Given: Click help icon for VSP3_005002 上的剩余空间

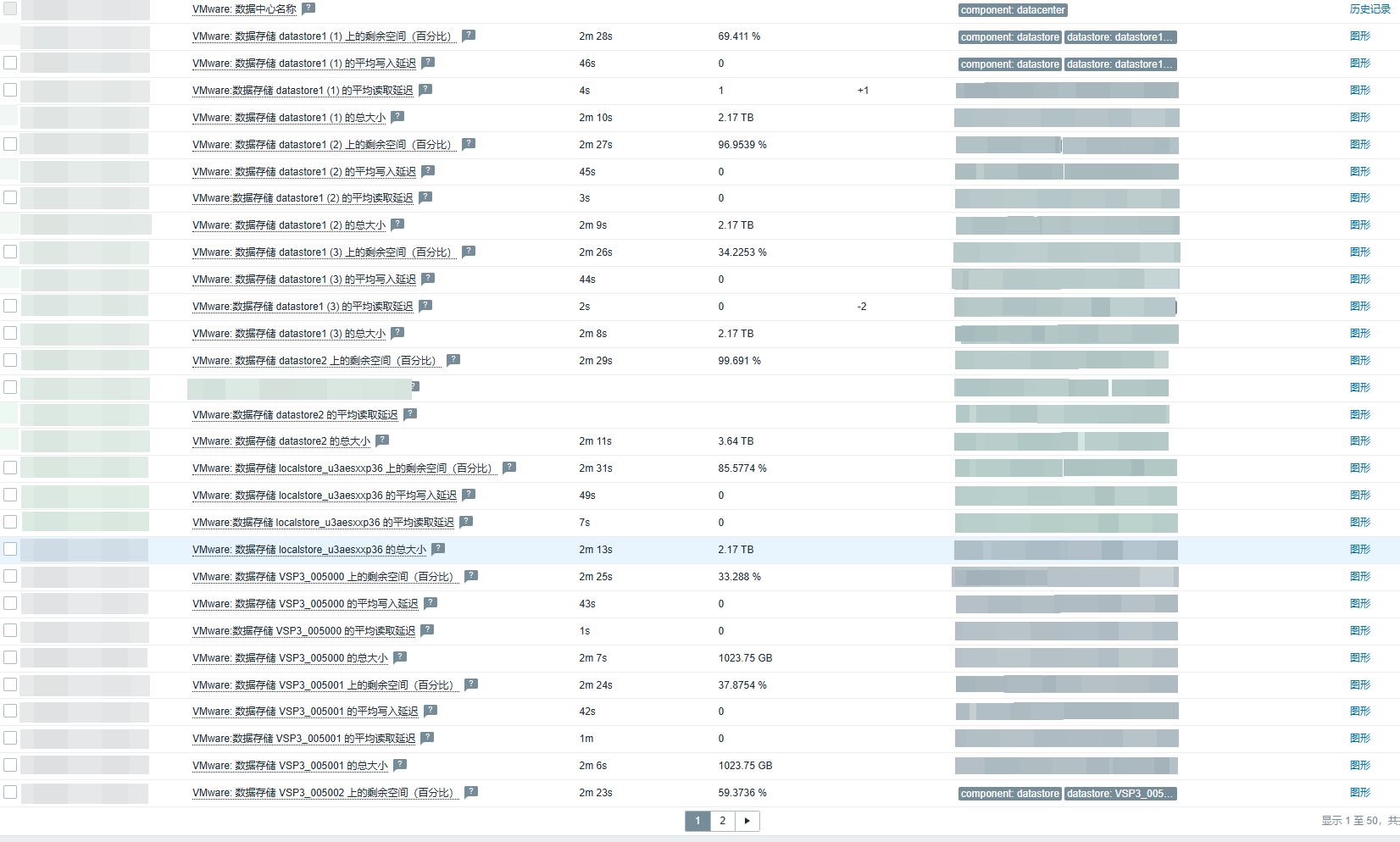Looking at the screenshot, I should coord(471,792).
